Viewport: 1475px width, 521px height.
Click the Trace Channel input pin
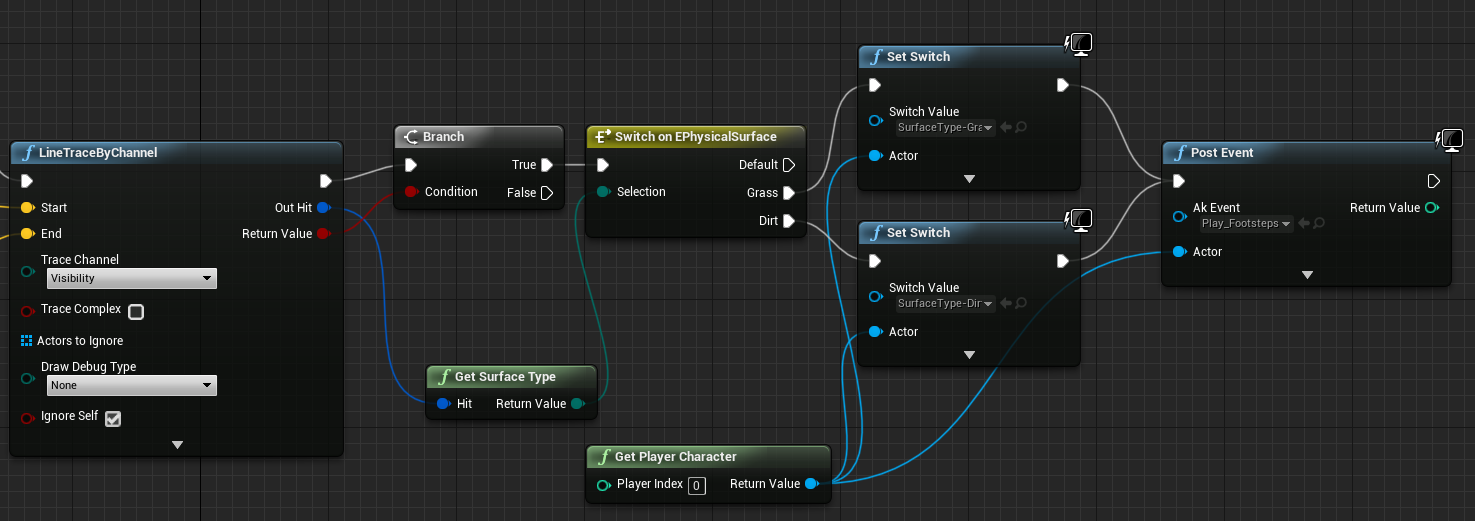[27, 271]
